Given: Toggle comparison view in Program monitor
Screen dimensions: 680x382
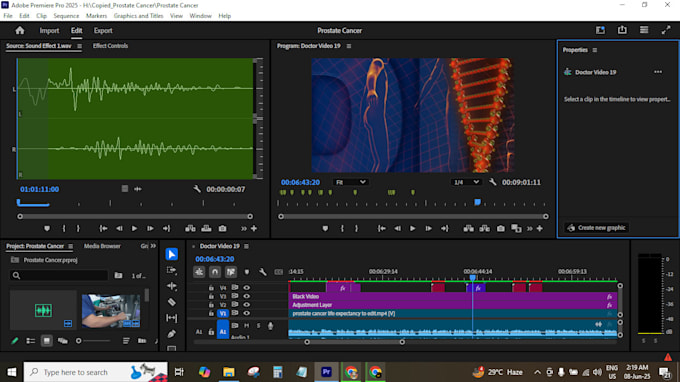Looking at the screenshot, I should (516, 229).
